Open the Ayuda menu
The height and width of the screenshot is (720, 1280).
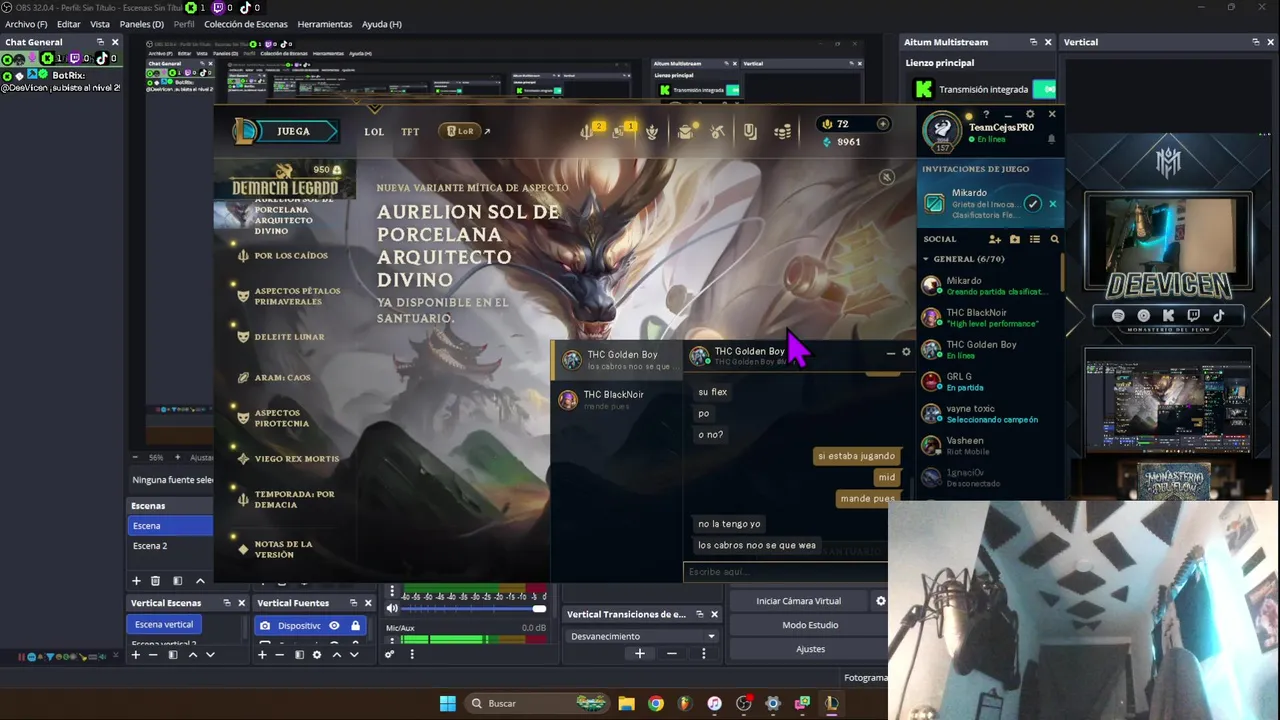tap(381, 24)
